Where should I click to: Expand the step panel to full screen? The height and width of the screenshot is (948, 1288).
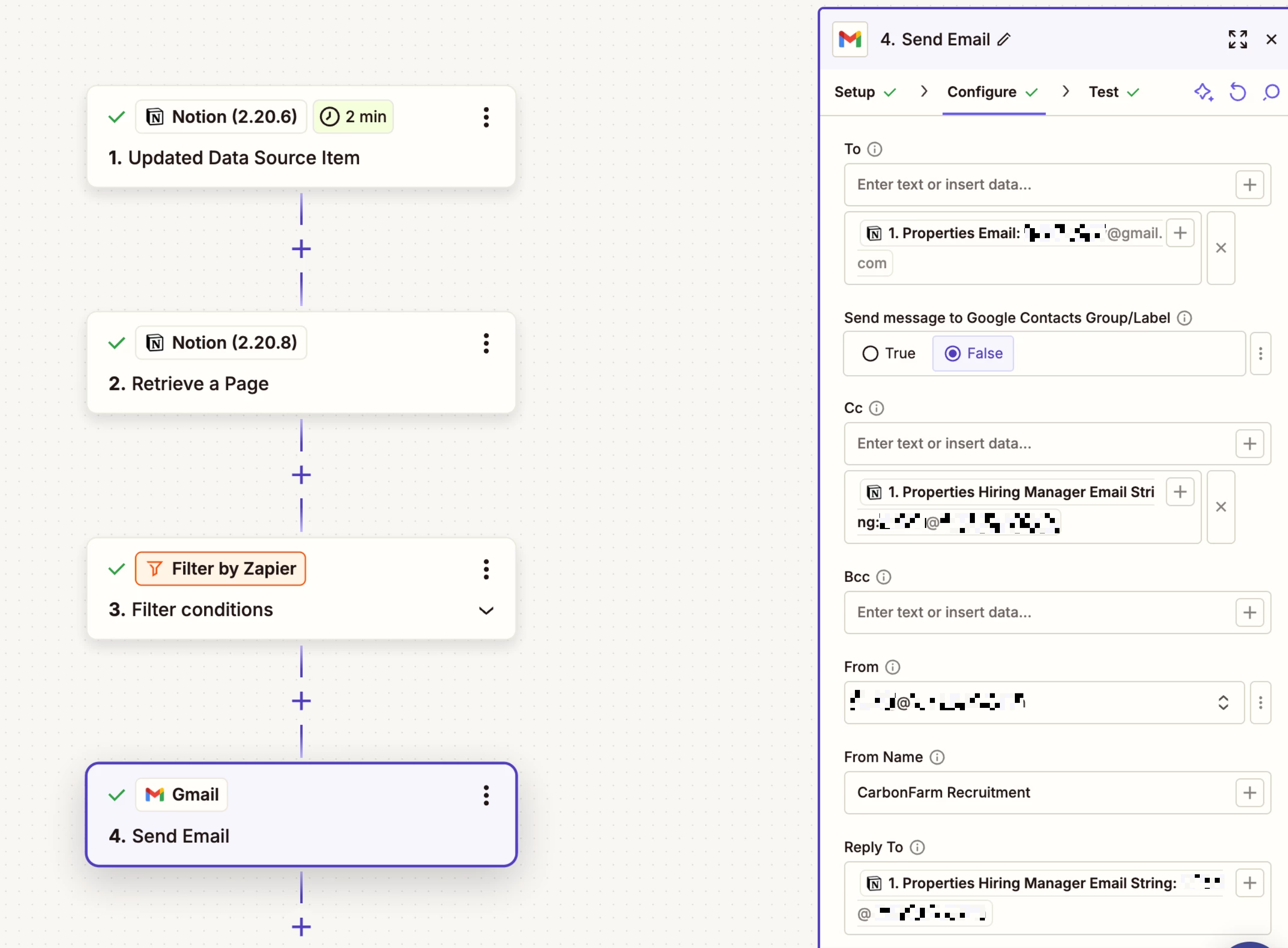click(1237, 40)
